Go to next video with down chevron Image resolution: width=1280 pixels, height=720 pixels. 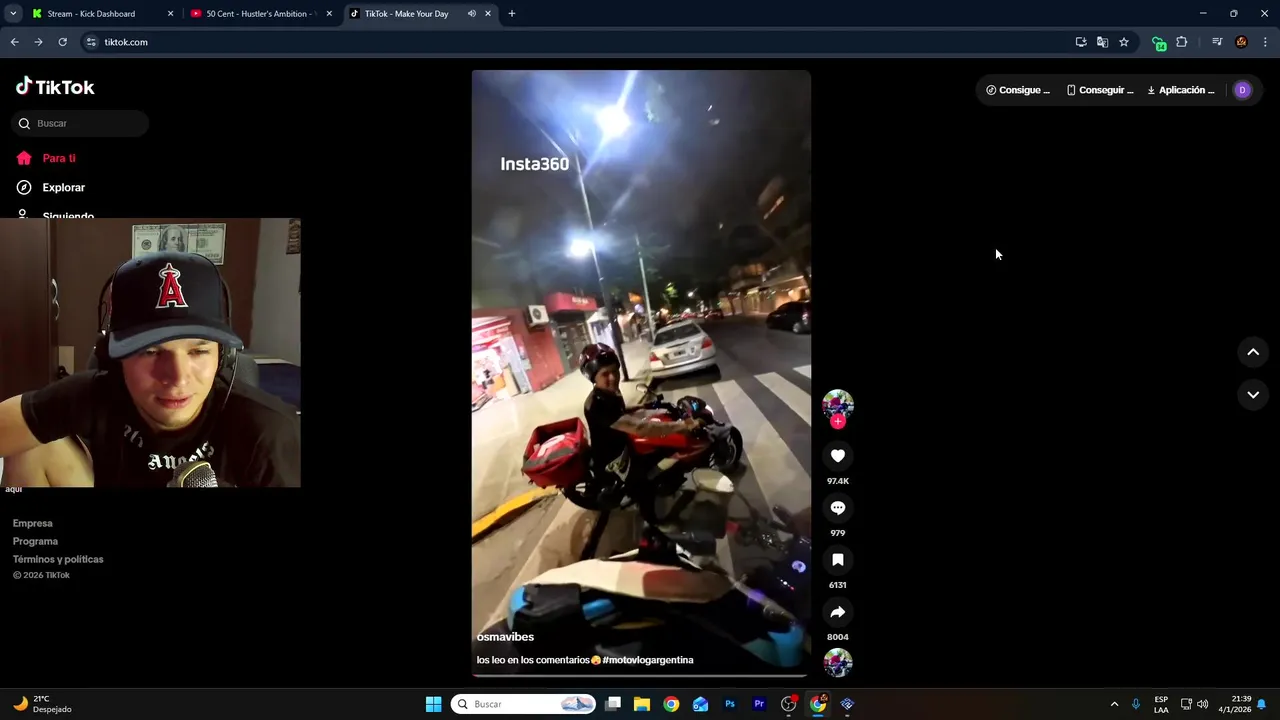[x=1253, y=395]
